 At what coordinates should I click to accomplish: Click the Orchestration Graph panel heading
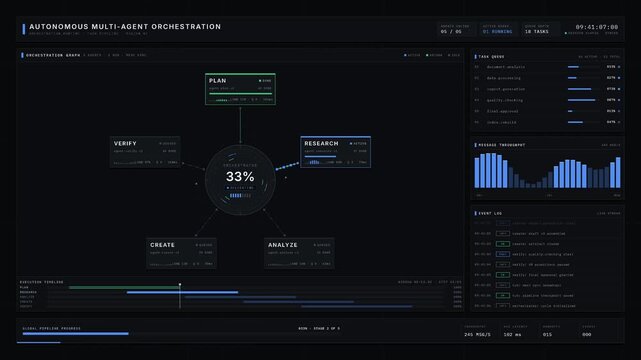coord(53,55)
